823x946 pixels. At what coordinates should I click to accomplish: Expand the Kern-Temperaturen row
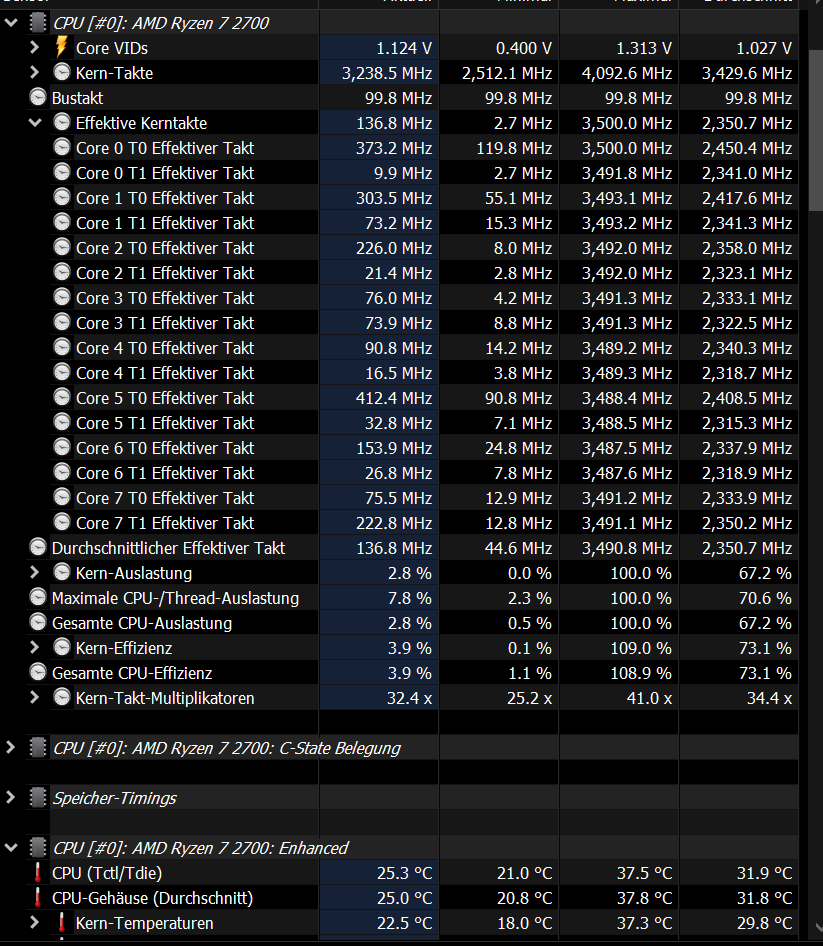pyautogui.click(x=34, y=922)
